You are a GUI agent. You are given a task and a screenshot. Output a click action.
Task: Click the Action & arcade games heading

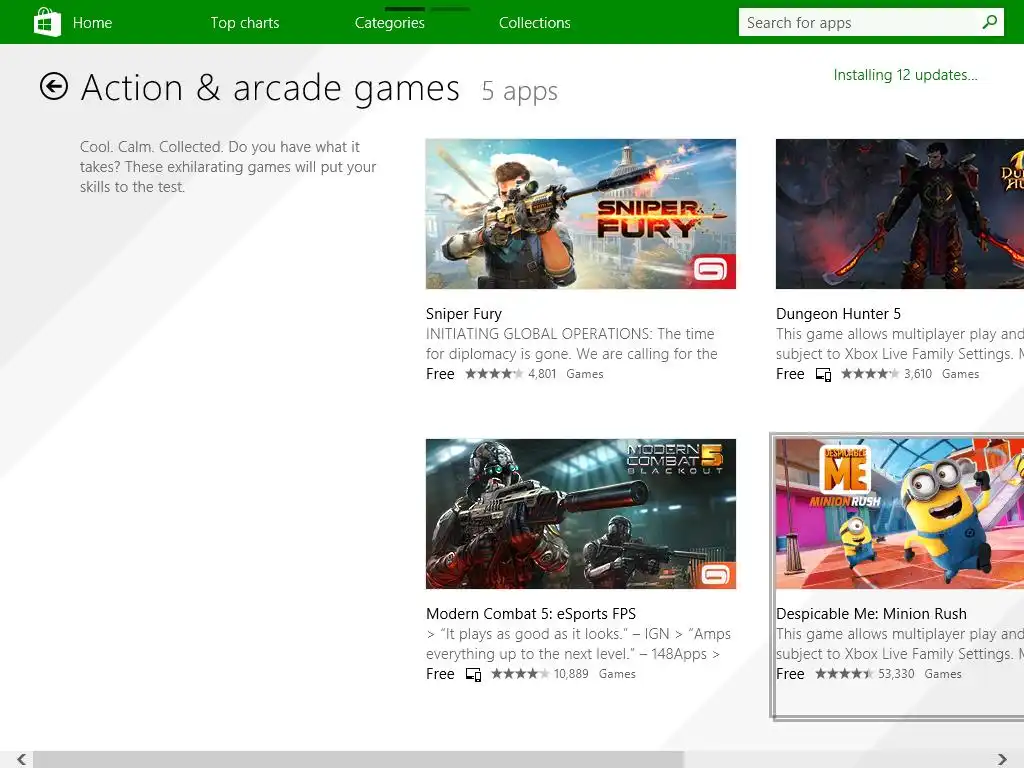[x=270, y=88]
